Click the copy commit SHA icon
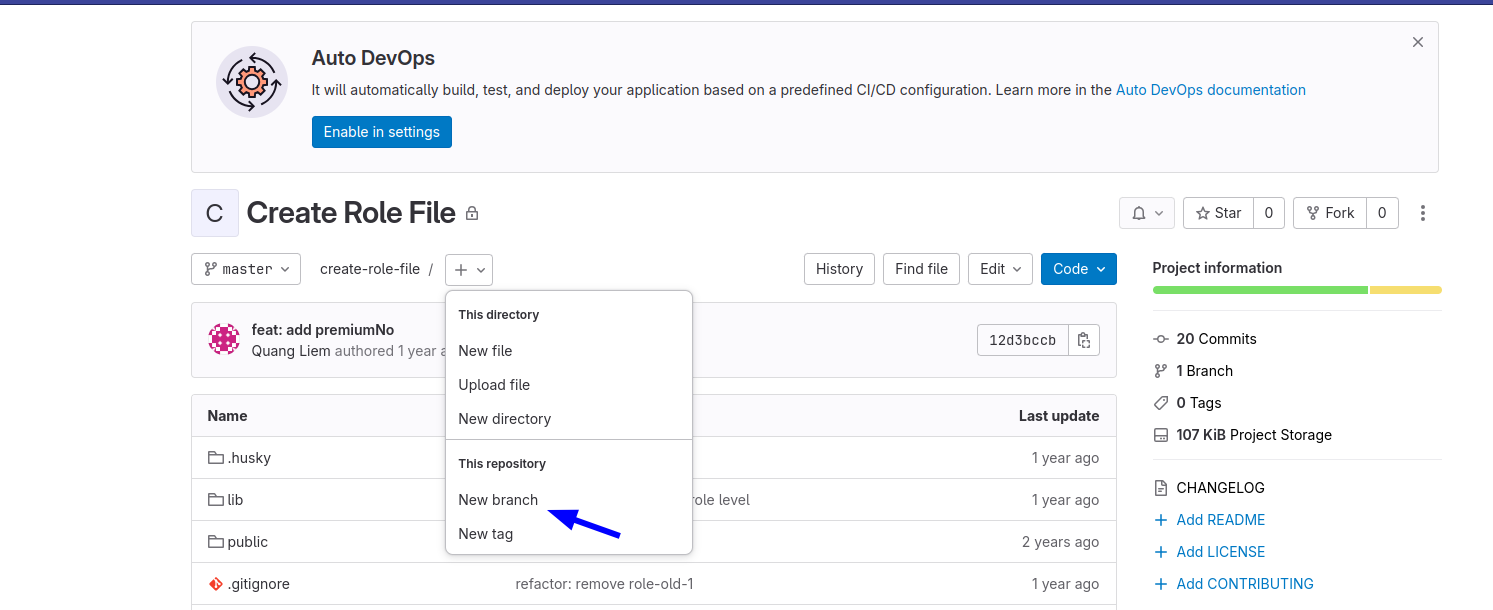This screenshot has height=610, width=1493. (1083, 340)
